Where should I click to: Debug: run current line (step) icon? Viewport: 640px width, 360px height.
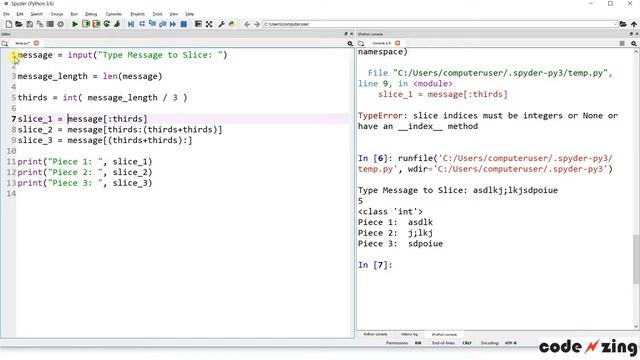pos(142,24)
